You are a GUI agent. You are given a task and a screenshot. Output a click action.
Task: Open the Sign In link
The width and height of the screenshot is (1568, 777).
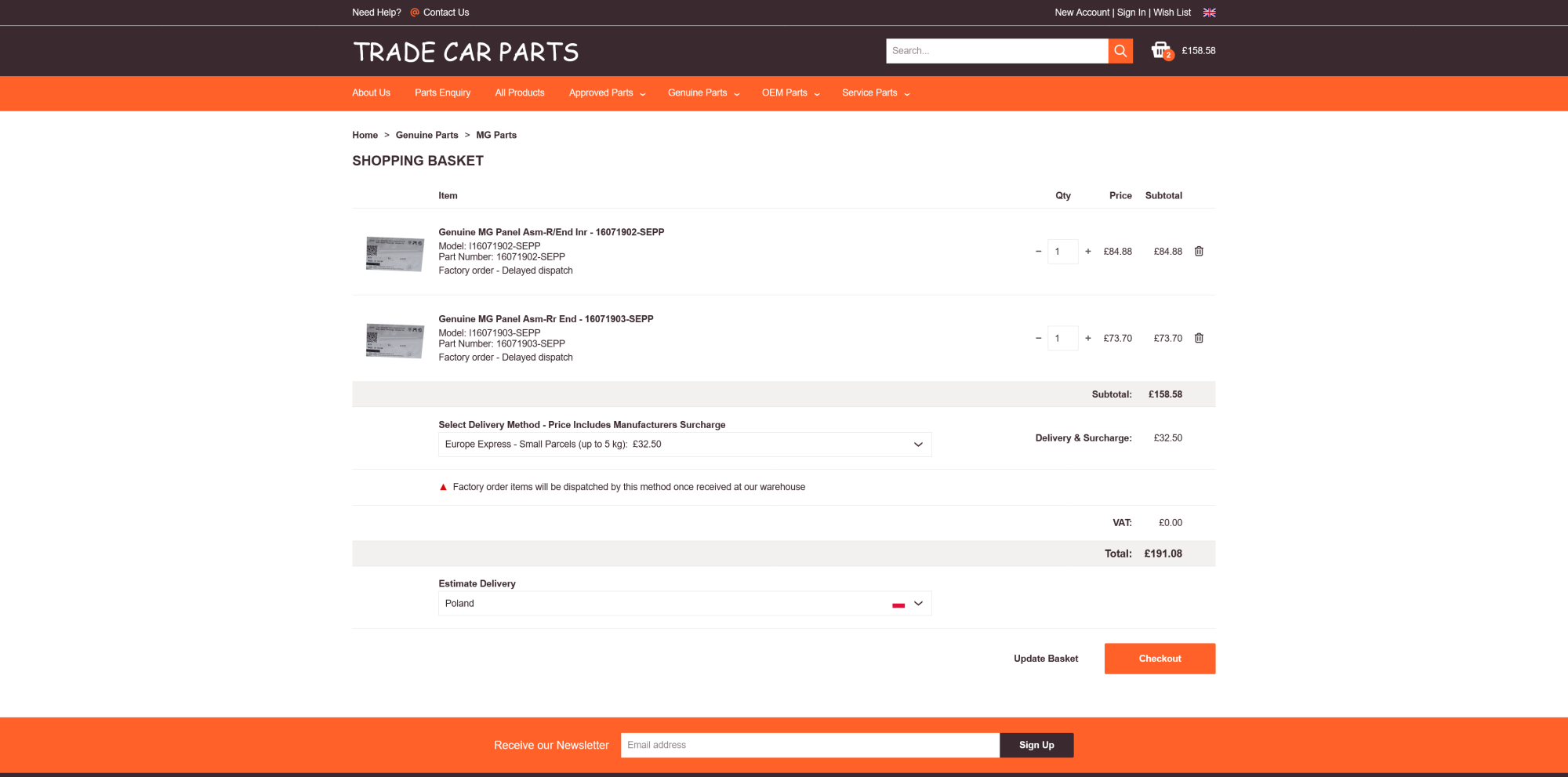tap(1131, 13)
